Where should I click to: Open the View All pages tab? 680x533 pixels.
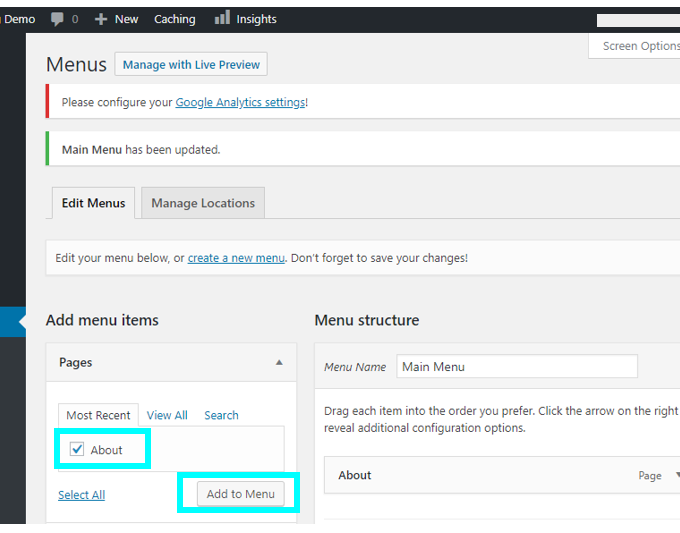[x=167, y=415]
